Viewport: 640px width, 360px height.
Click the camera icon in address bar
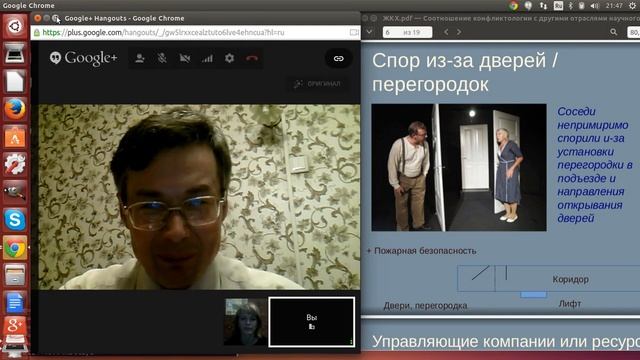(x=354, y=32)
